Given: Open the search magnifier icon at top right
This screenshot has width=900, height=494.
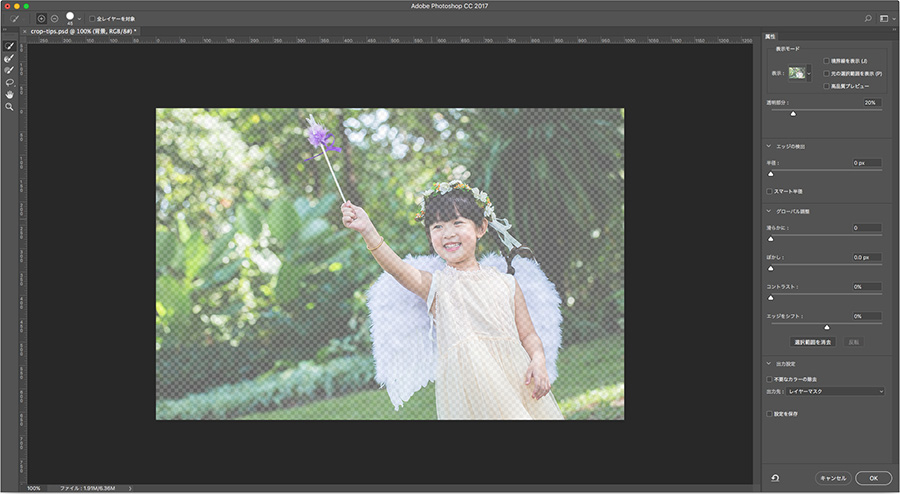Looking at the screenshot, I should coord(868,19).
